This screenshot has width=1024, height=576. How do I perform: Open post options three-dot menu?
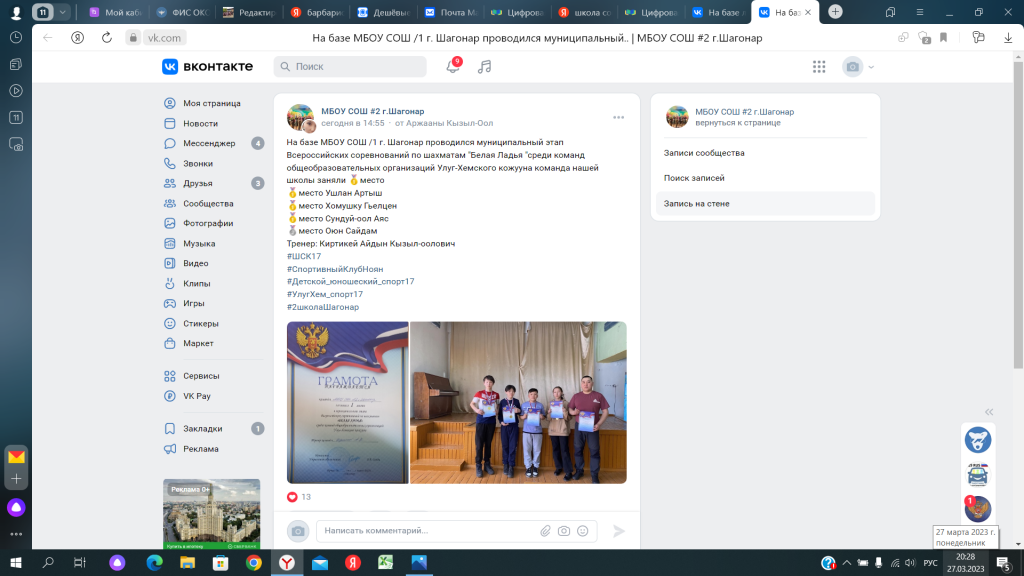tap(618, 117)
